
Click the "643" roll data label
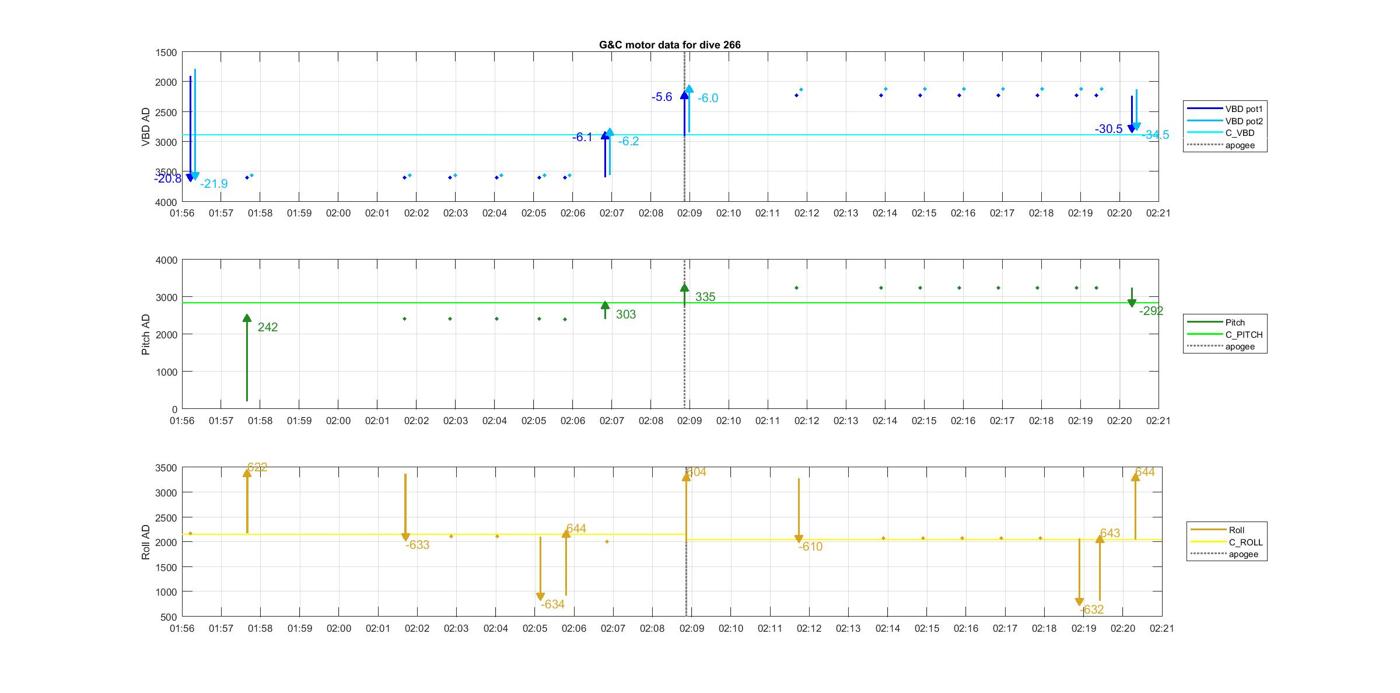[x=1109, y=534]
